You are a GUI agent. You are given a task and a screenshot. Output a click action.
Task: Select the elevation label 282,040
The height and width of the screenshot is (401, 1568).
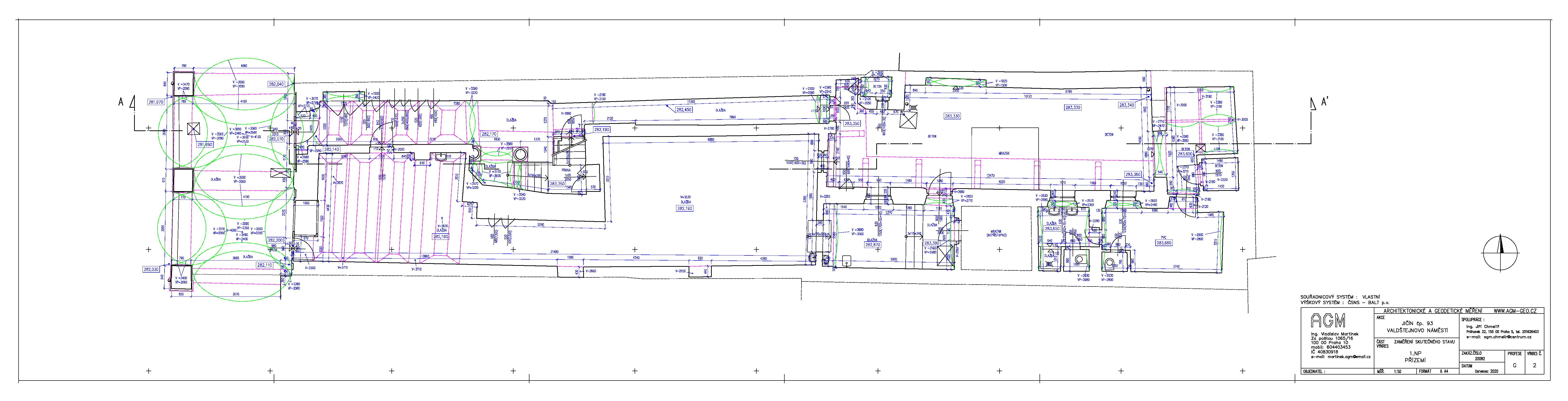276,84
